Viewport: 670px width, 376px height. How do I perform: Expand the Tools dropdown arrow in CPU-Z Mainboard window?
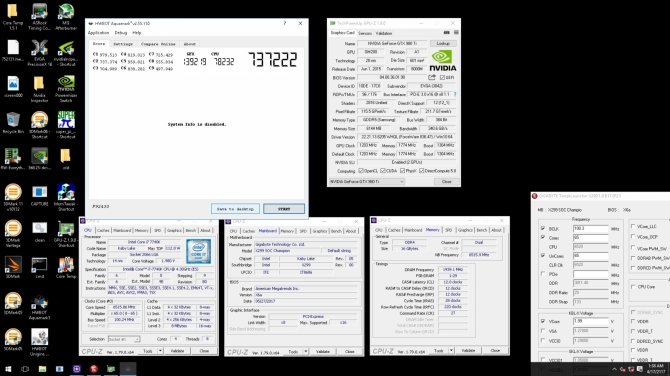click(306, 352)
